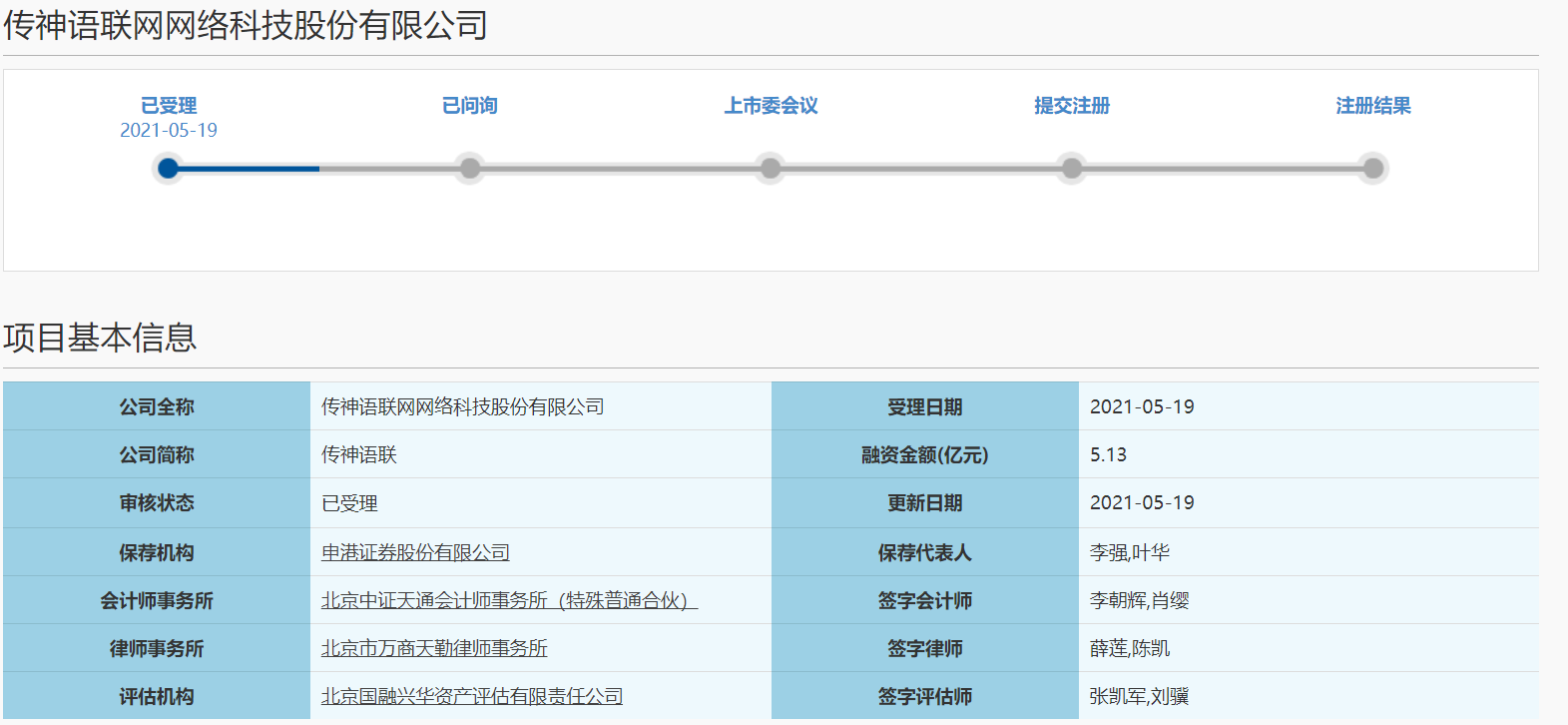Click the 项目基本信息 section heading
Viewport: 1568px width, 725px height.
click(100, 338)
